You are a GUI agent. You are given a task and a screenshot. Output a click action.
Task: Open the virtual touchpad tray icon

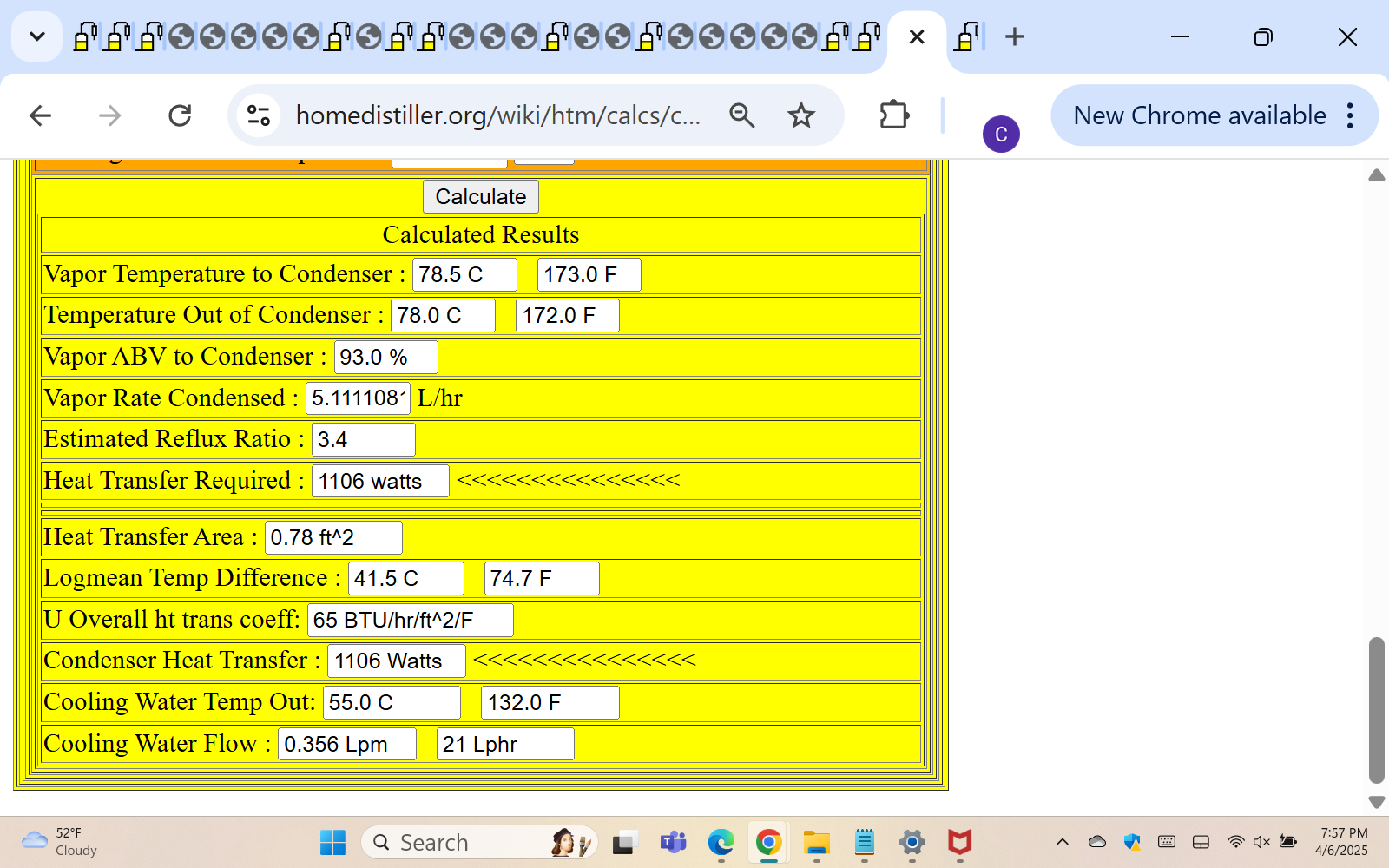[1201, 842]
